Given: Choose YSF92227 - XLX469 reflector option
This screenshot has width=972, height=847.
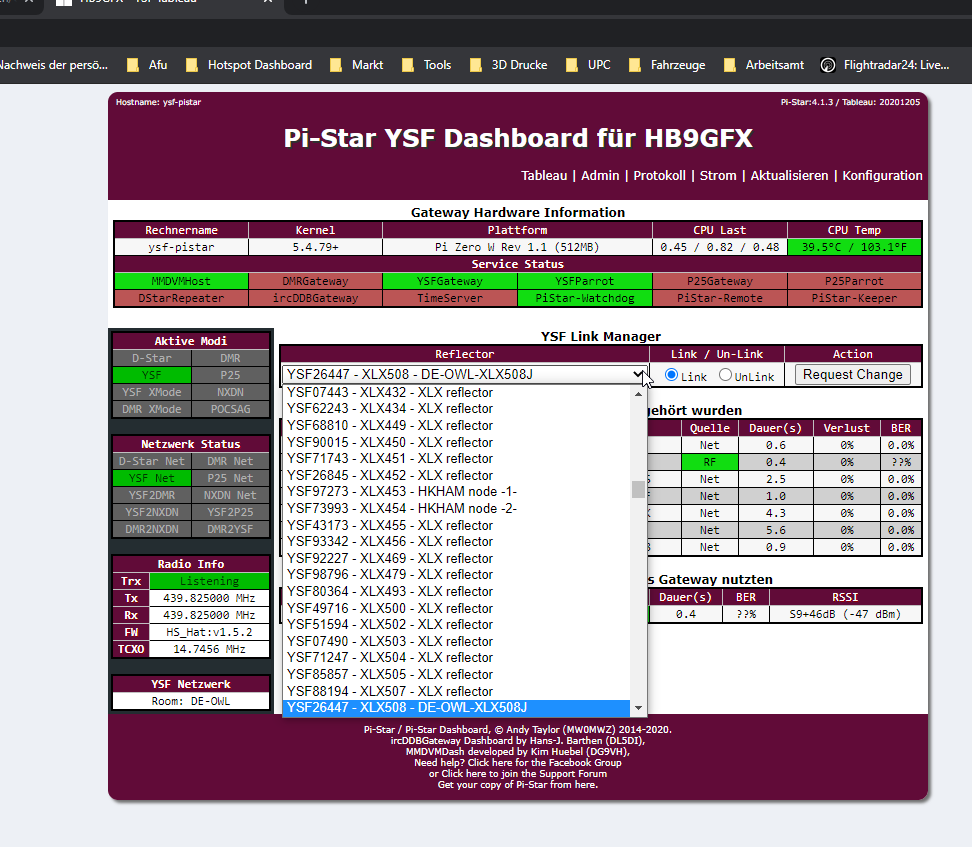Looking at the screenshot, I should [456, 558].
